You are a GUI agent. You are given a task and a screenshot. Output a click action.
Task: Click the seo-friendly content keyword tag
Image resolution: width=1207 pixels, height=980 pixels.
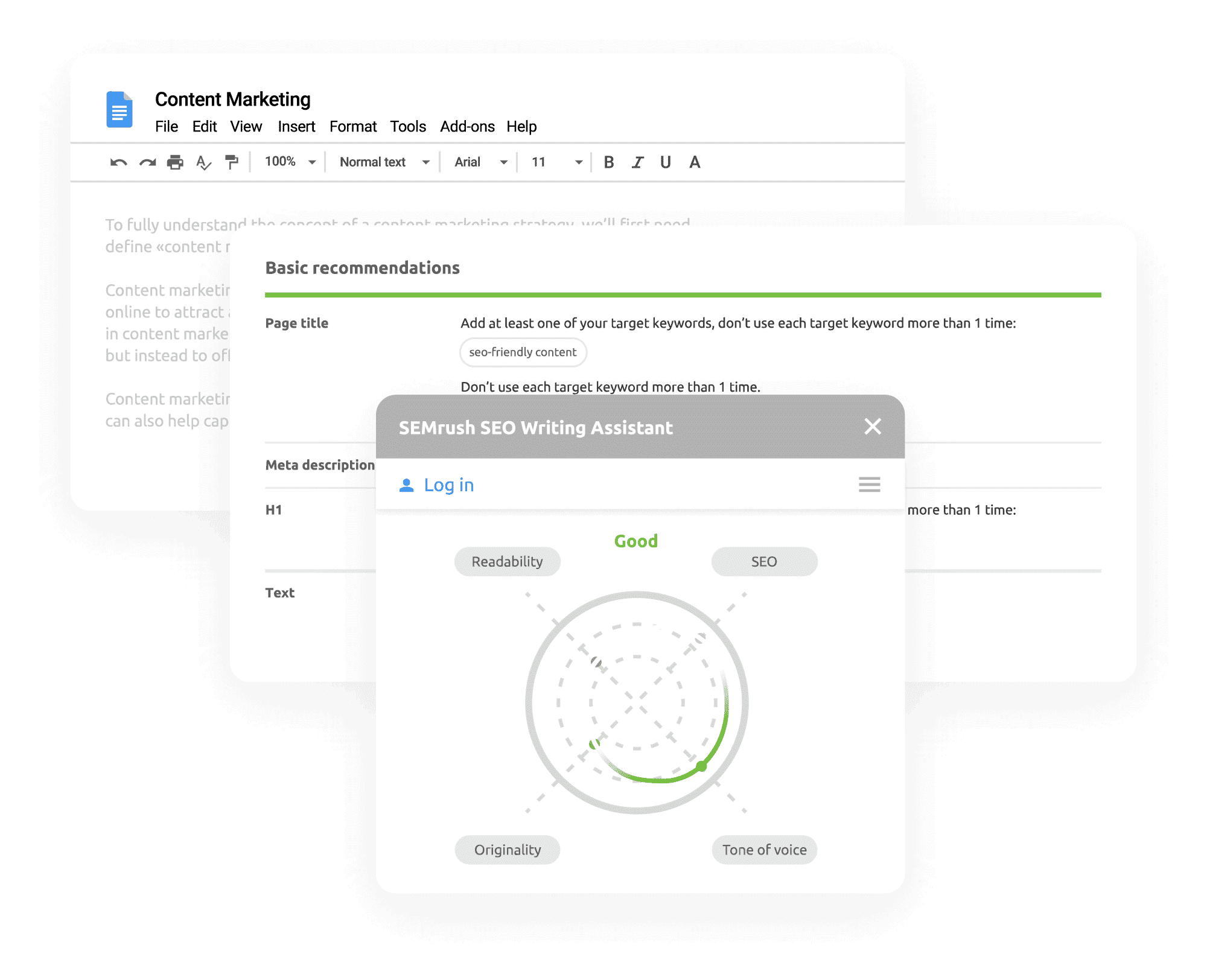[x=523, y=352]
